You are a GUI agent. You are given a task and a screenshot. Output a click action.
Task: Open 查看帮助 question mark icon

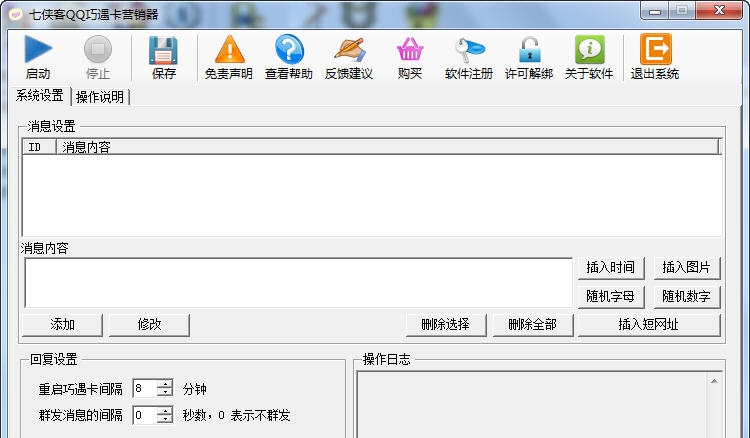(x=289, y=49)
